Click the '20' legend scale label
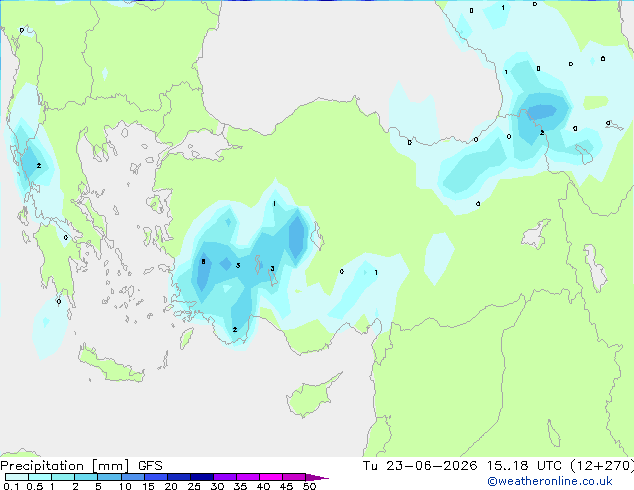634x490 pixels. (171, 486)
